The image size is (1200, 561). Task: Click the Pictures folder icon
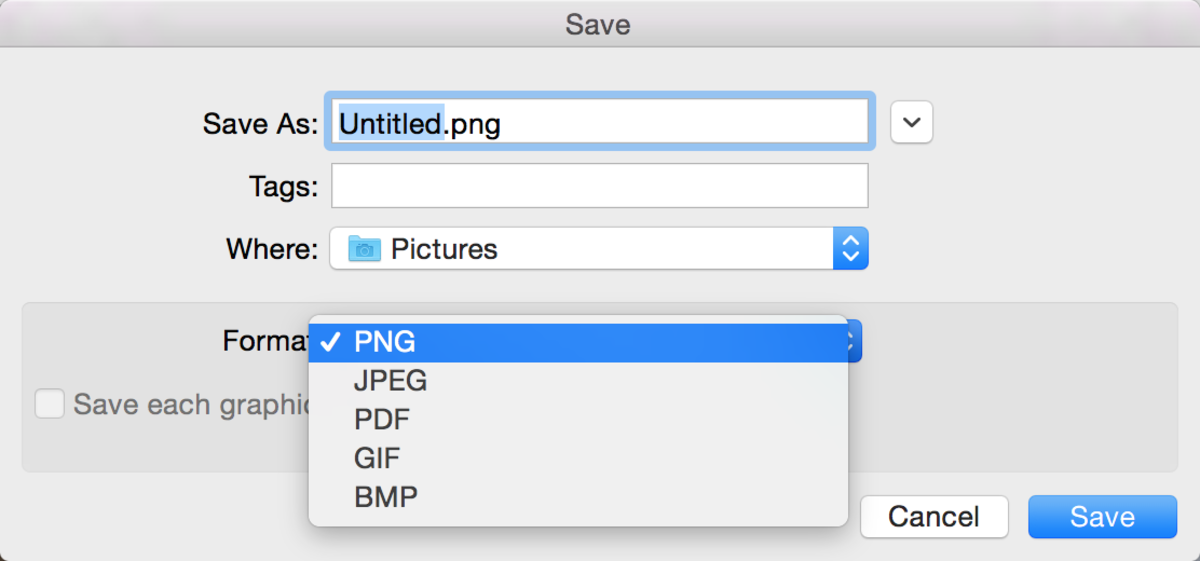pos(364,248)
